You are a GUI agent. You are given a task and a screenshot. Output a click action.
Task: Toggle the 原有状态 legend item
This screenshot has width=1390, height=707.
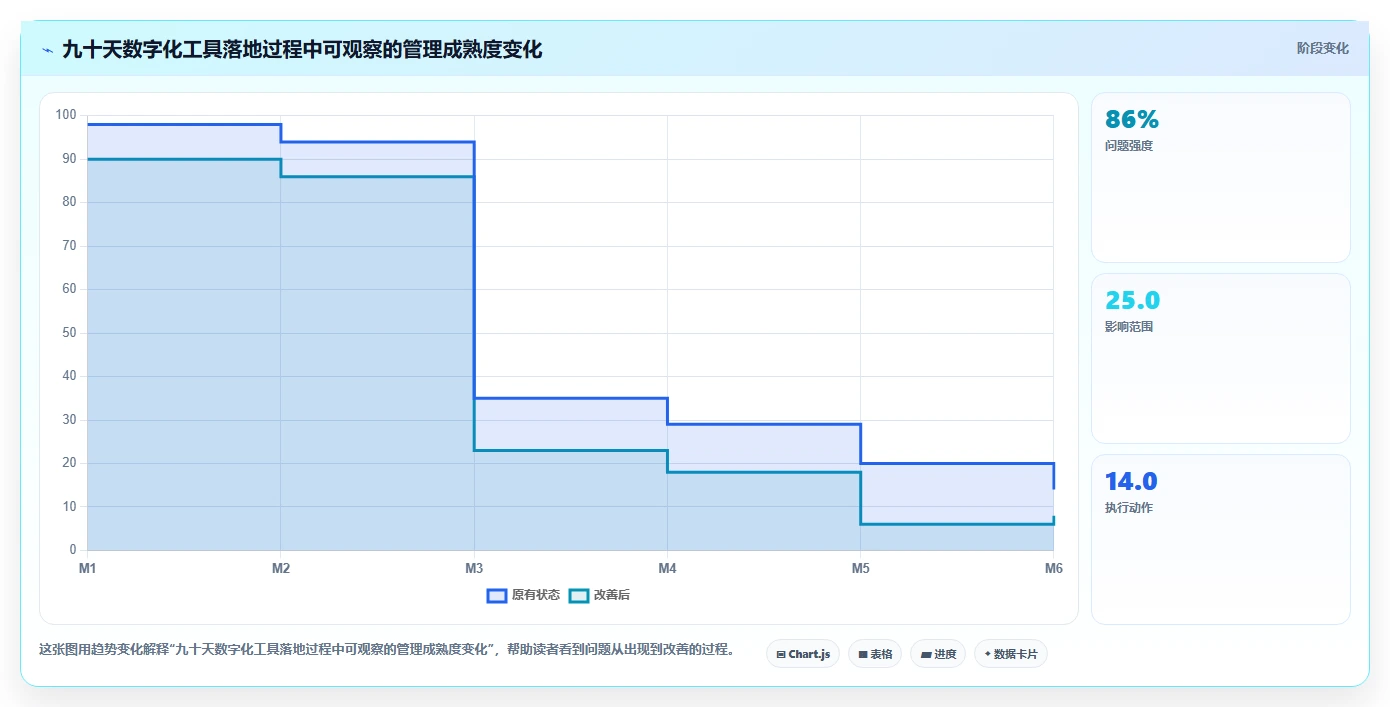click(523, 595)
